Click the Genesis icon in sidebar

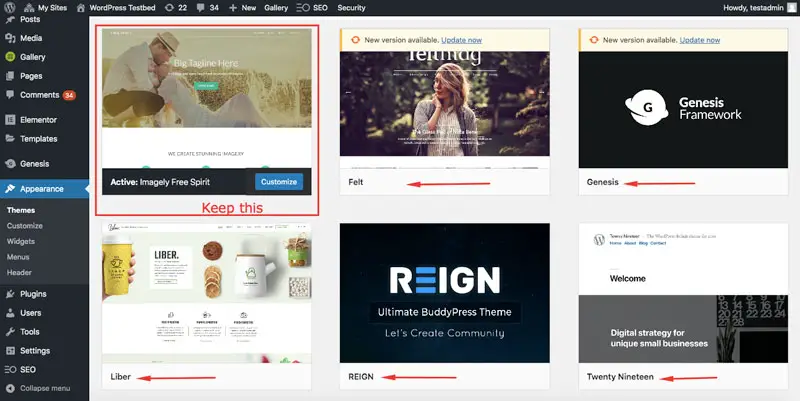click(x=10, y=163)
